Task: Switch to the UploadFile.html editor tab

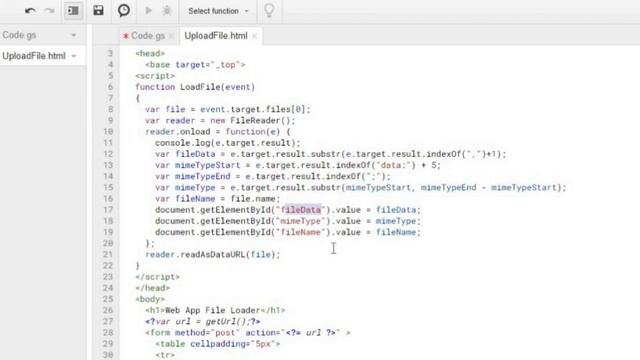Action: [216, 36]
